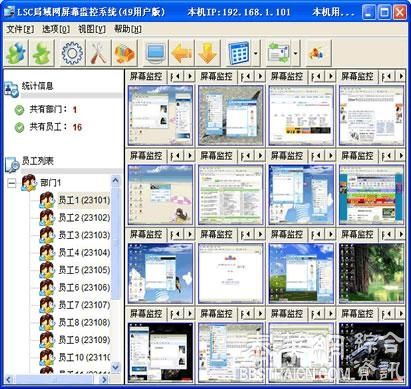Click the window switching icon with green arrows

[279, 53]
